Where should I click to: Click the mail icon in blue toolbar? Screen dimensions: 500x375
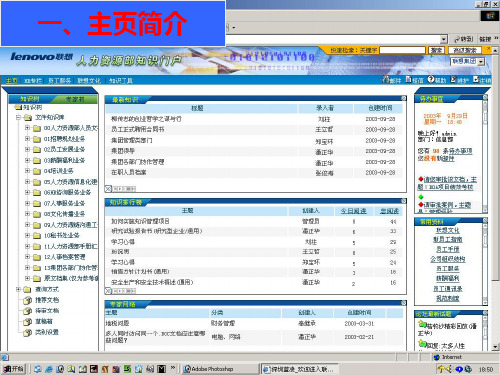pos(386,79)
